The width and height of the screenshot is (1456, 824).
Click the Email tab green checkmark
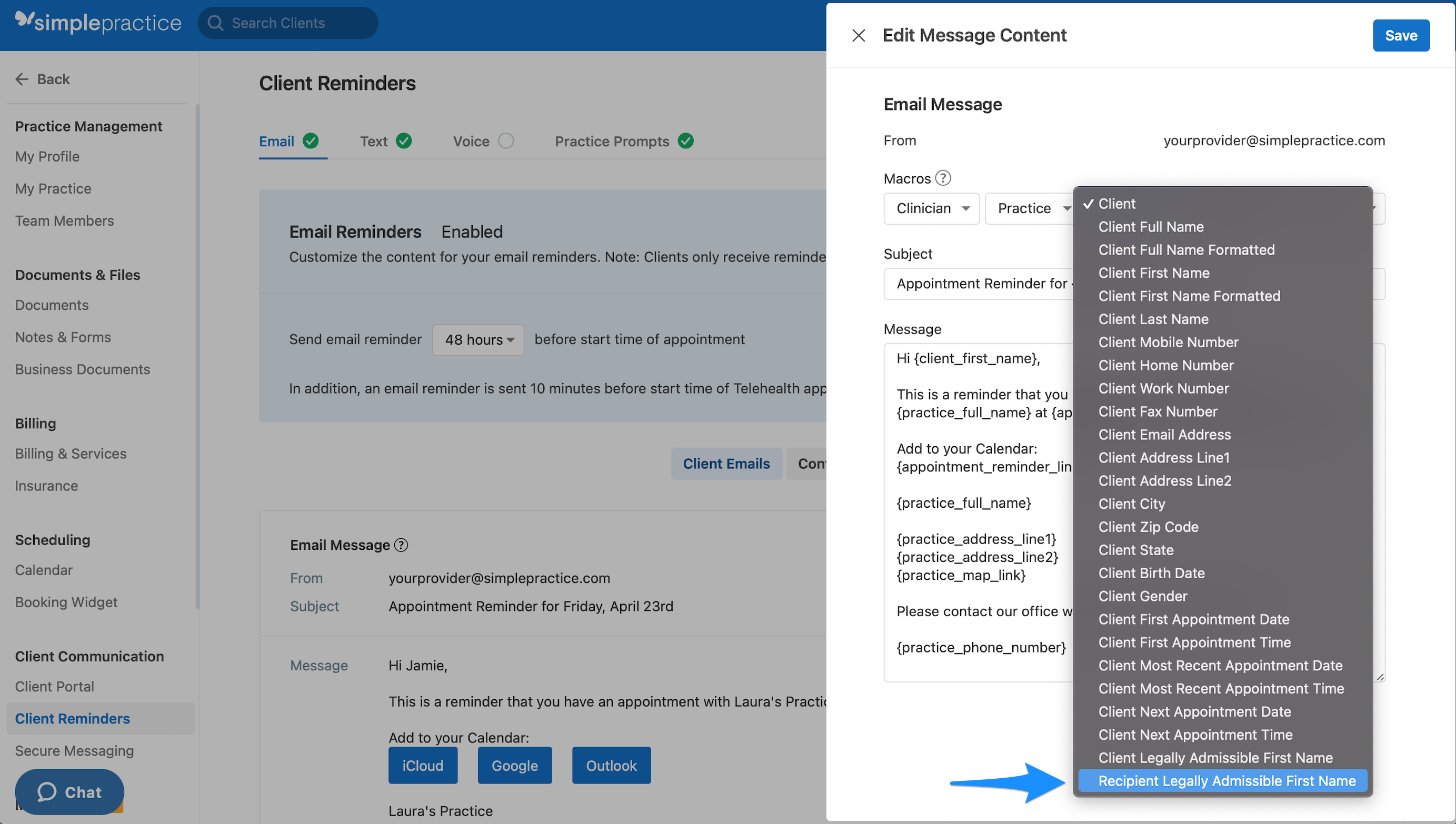coord(311,141)
